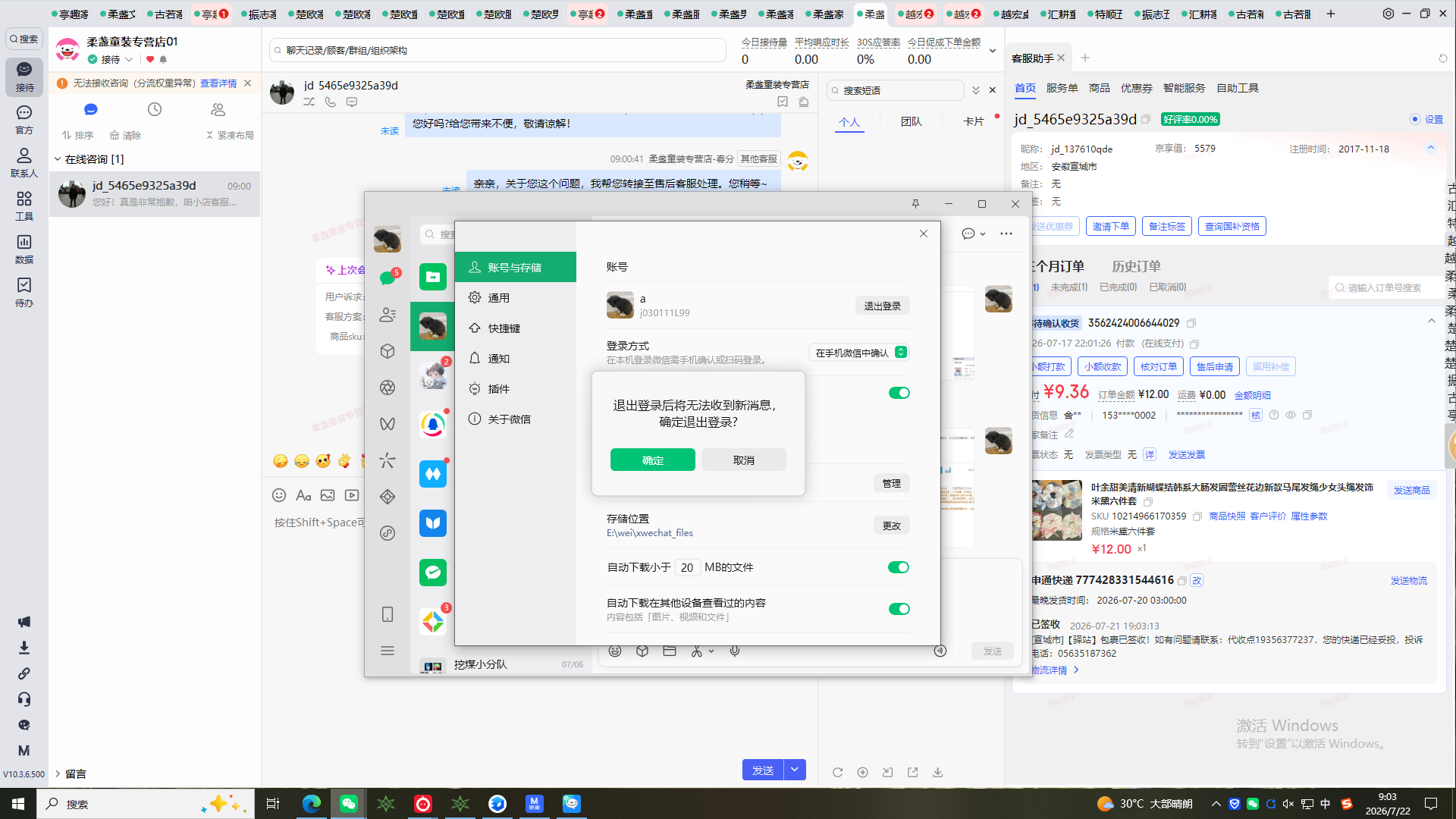This screenshot has width=1456, height=819.
Task: Open WeChat chat more options ellipsis
Action: click(1006, 234)
